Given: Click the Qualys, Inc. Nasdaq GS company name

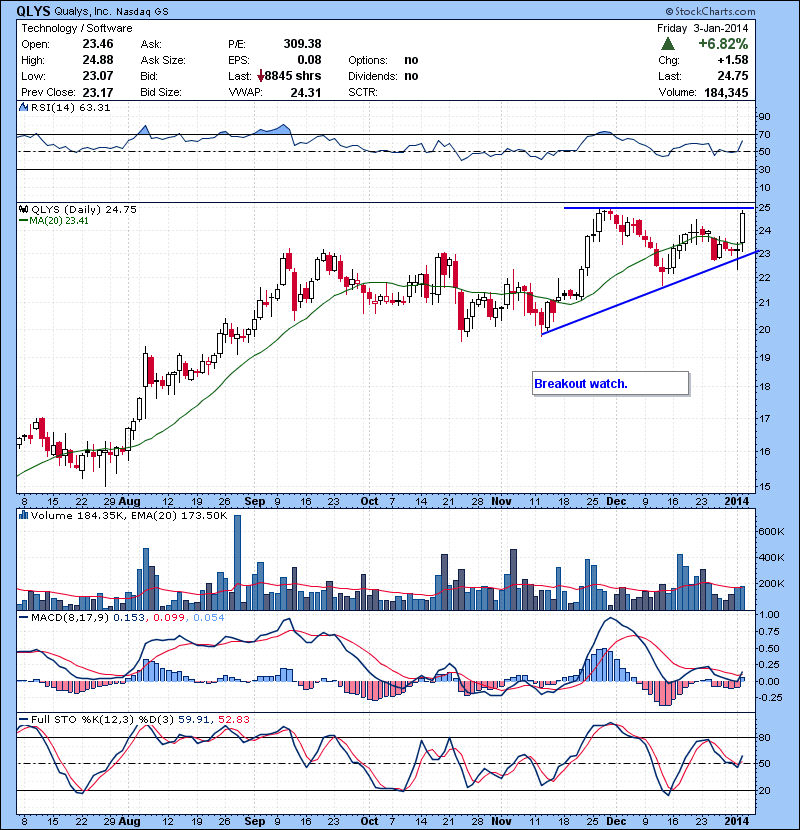Looking at the screenshot, I should click(111, 12).
